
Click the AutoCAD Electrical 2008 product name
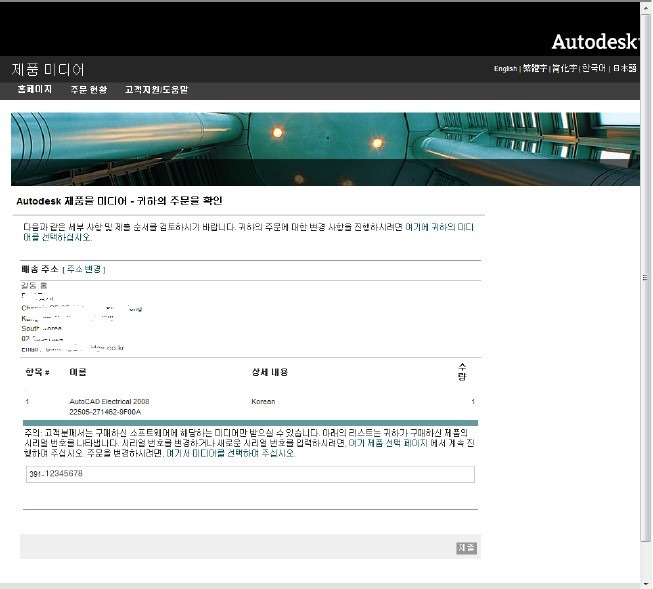click(x=109, y=402)
